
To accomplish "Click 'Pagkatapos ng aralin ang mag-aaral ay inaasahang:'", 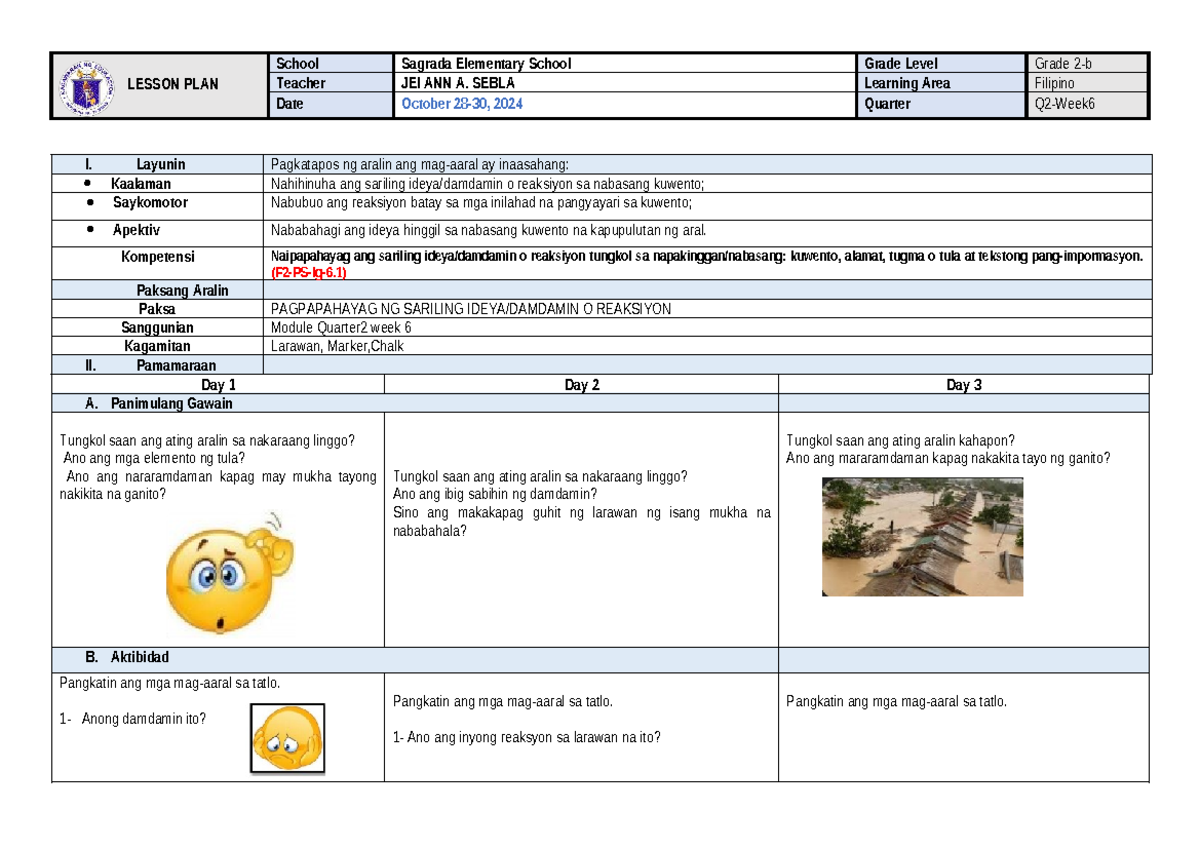I will pyautogui.click(x=418, y=164).
